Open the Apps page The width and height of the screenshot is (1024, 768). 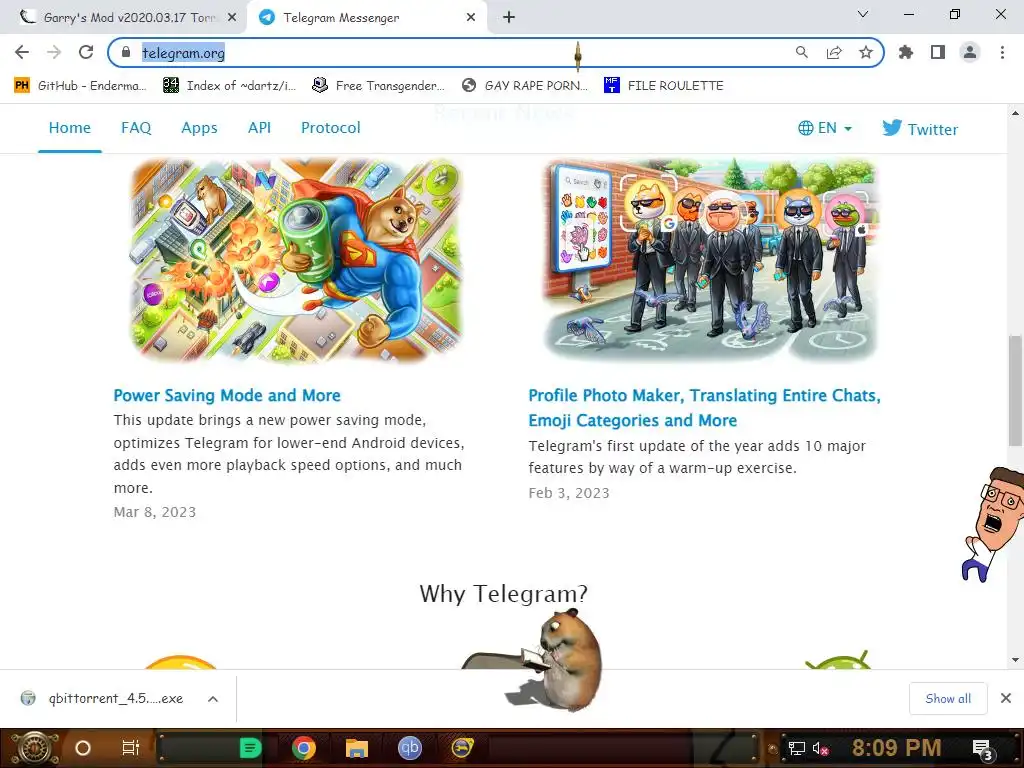pyautogui.click(x=199, y=128)
